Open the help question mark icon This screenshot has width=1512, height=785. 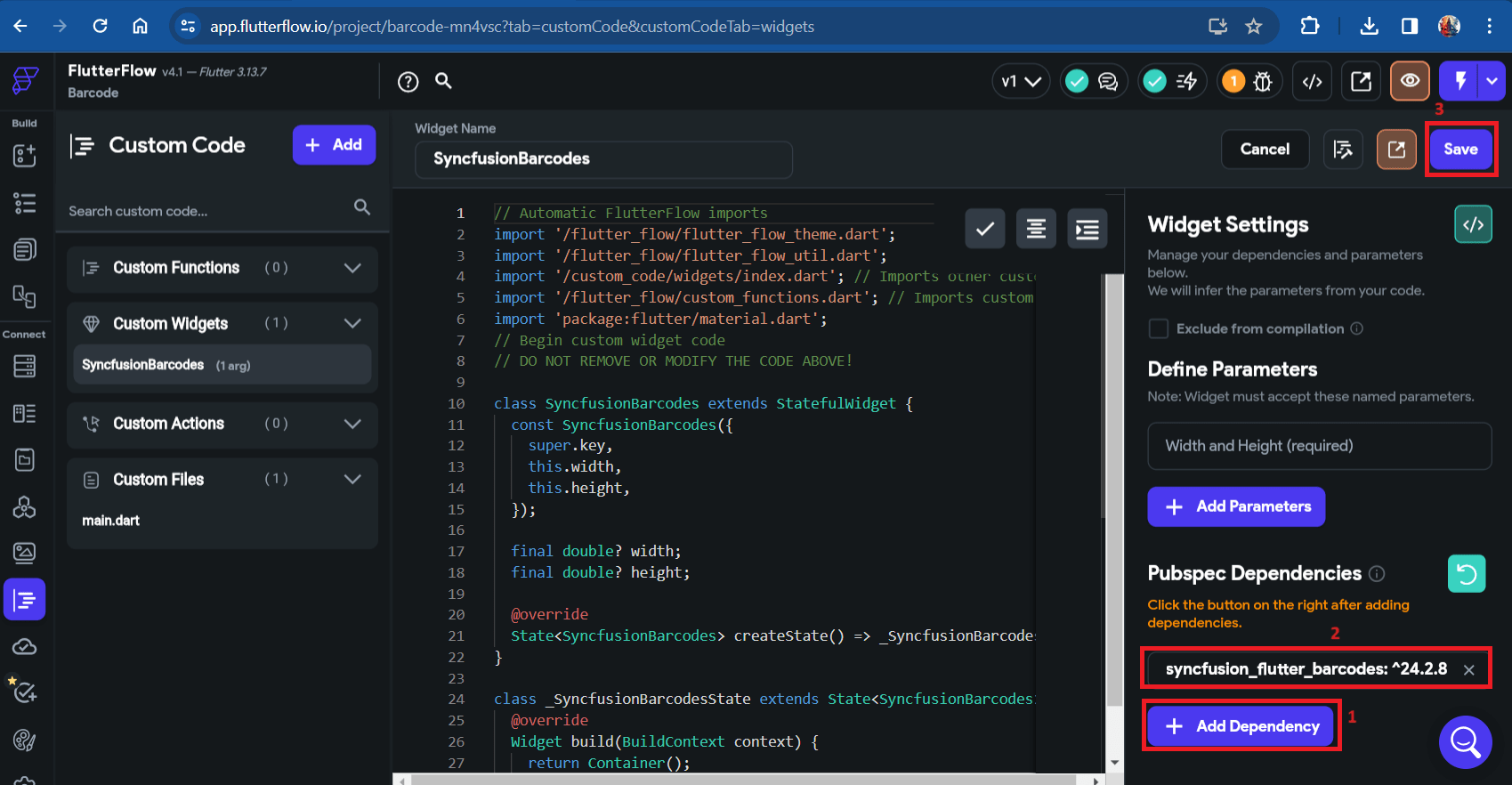[408, 82]
